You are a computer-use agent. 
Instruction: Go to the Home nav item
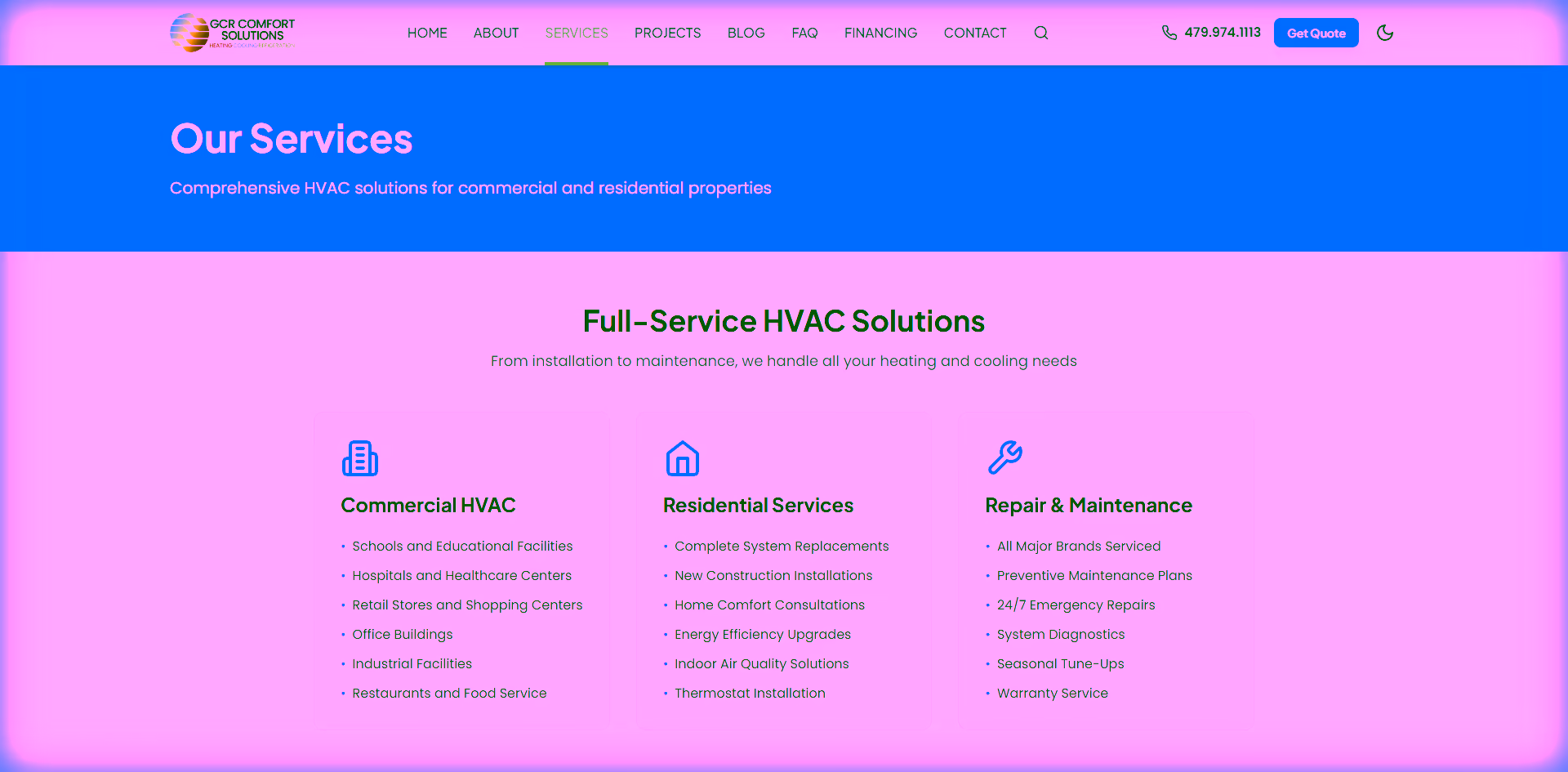coord(427,33)
